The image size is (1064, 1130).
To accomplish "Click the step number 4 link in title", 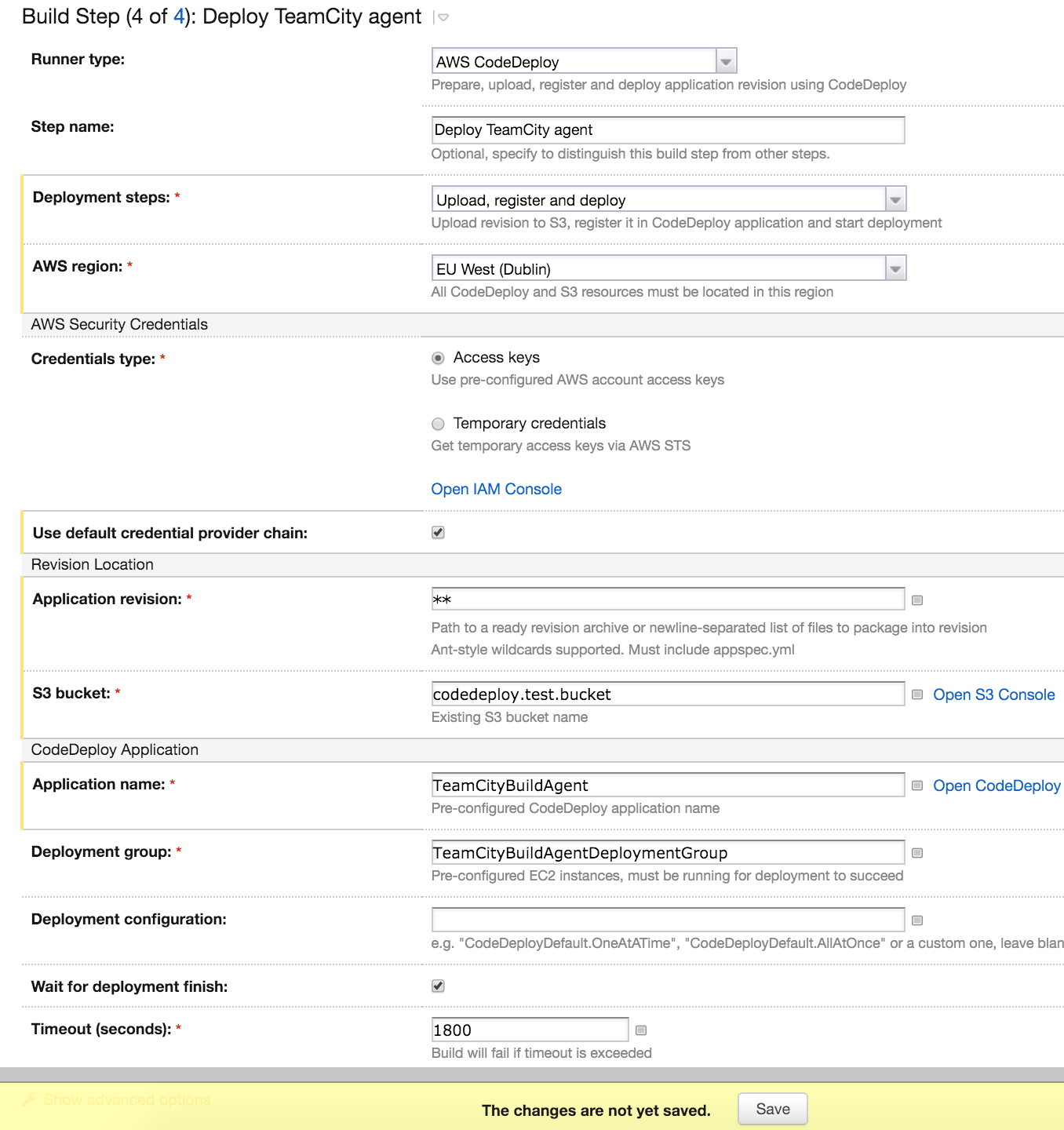I will (x=179, y=16).
